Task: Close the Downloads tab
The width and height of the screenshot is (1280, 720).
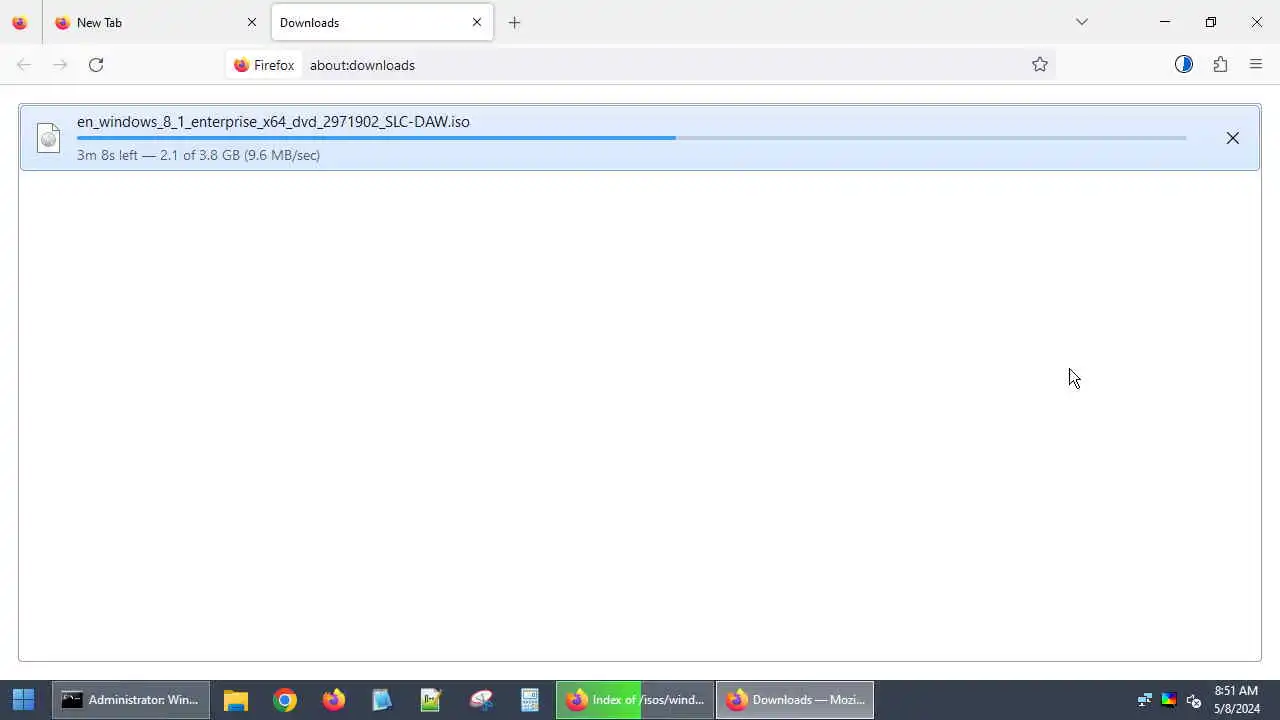Action: coord(477,22)
